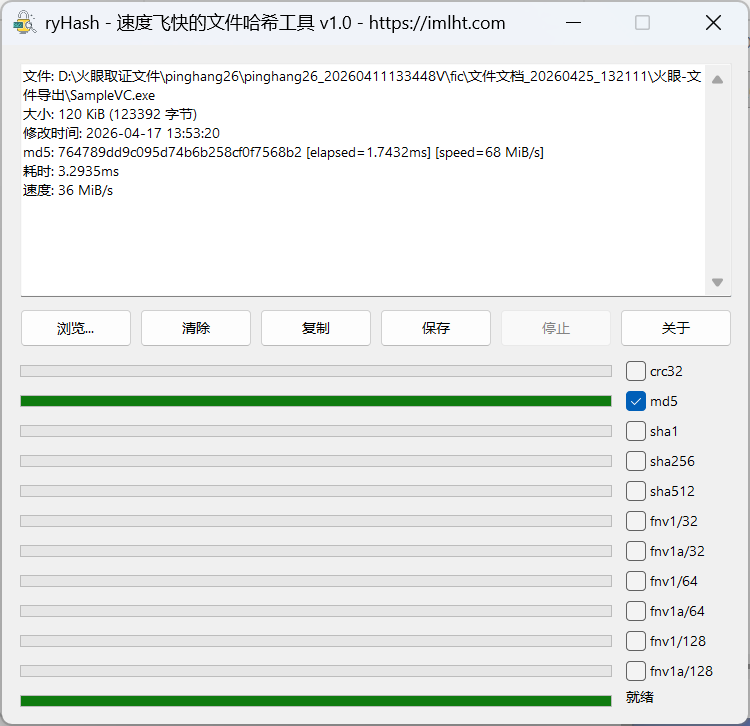Enable the fnv1a/64 checkbox
Viewport: 750px width, 726px height.
[636, 611]
